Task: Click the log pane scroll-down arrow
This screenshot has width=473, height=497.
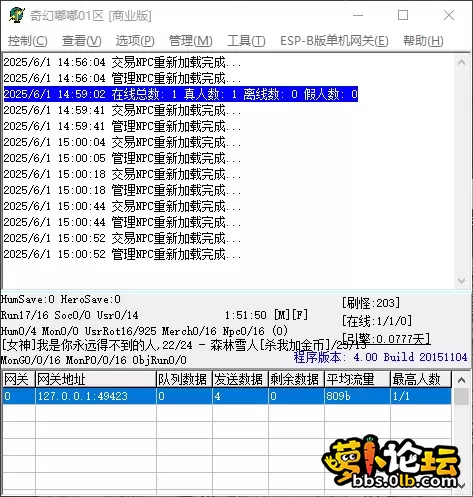Action: (x=461, y=281)
